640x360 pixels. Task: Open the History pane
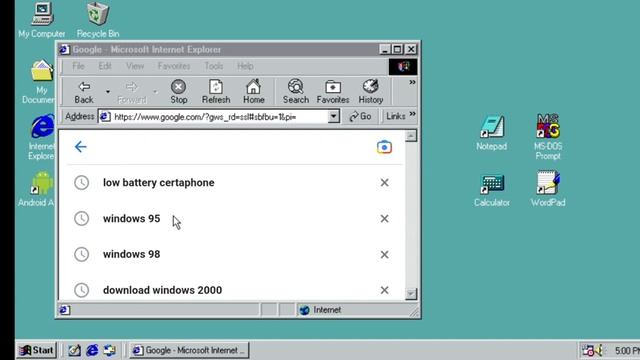371,92
